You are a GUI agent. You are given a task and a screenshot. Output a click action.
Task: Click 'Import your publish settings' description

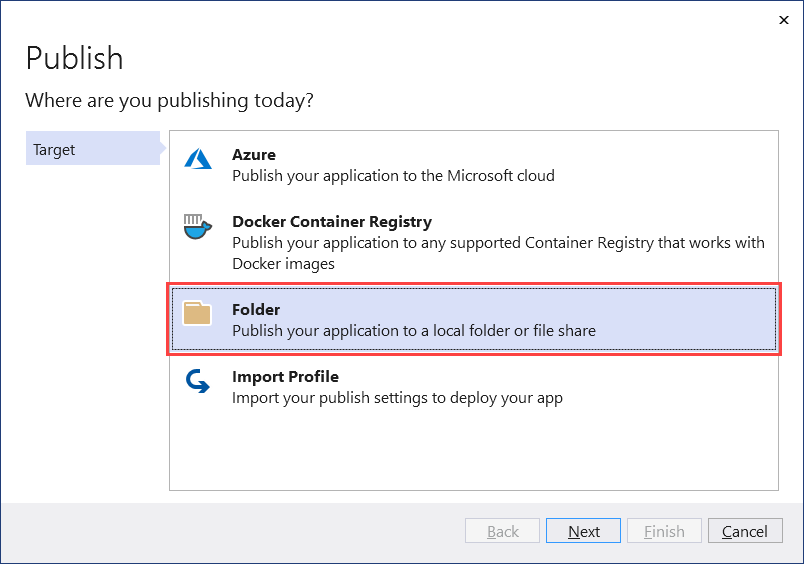(x=397, y=398)
